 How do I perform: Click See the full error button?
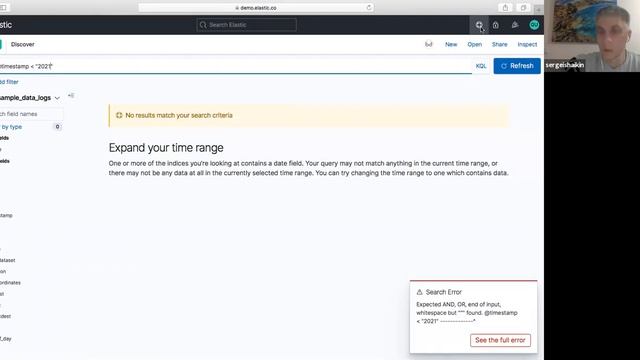pyautogui.click(x=500, y=340)
